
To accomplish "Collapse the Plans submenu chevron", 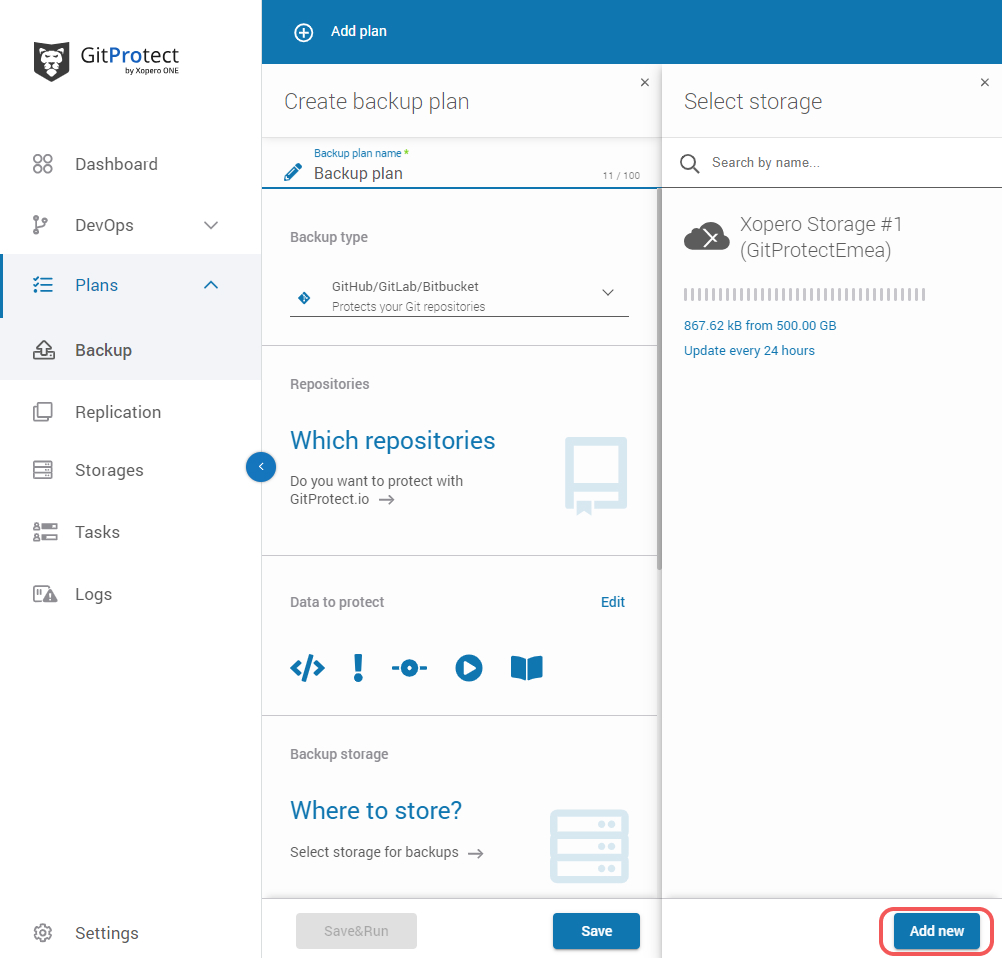I will (211, 285).
